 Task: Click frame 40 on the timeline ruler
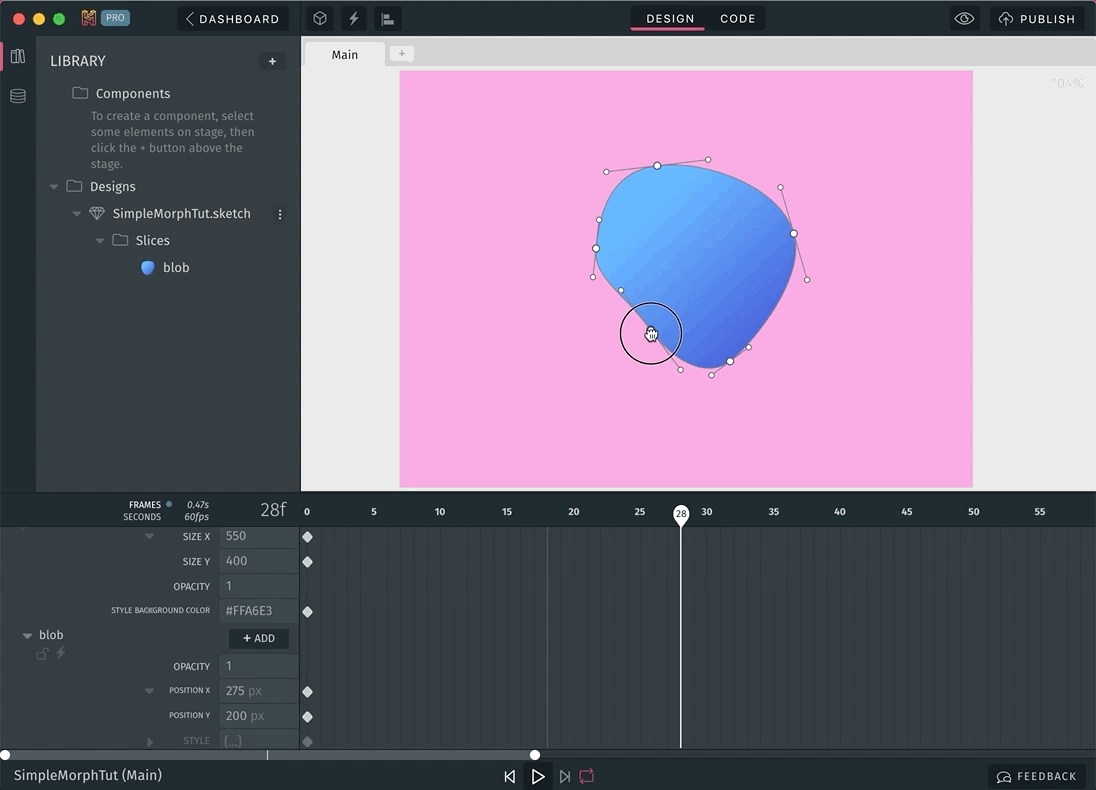click(839, 512)
